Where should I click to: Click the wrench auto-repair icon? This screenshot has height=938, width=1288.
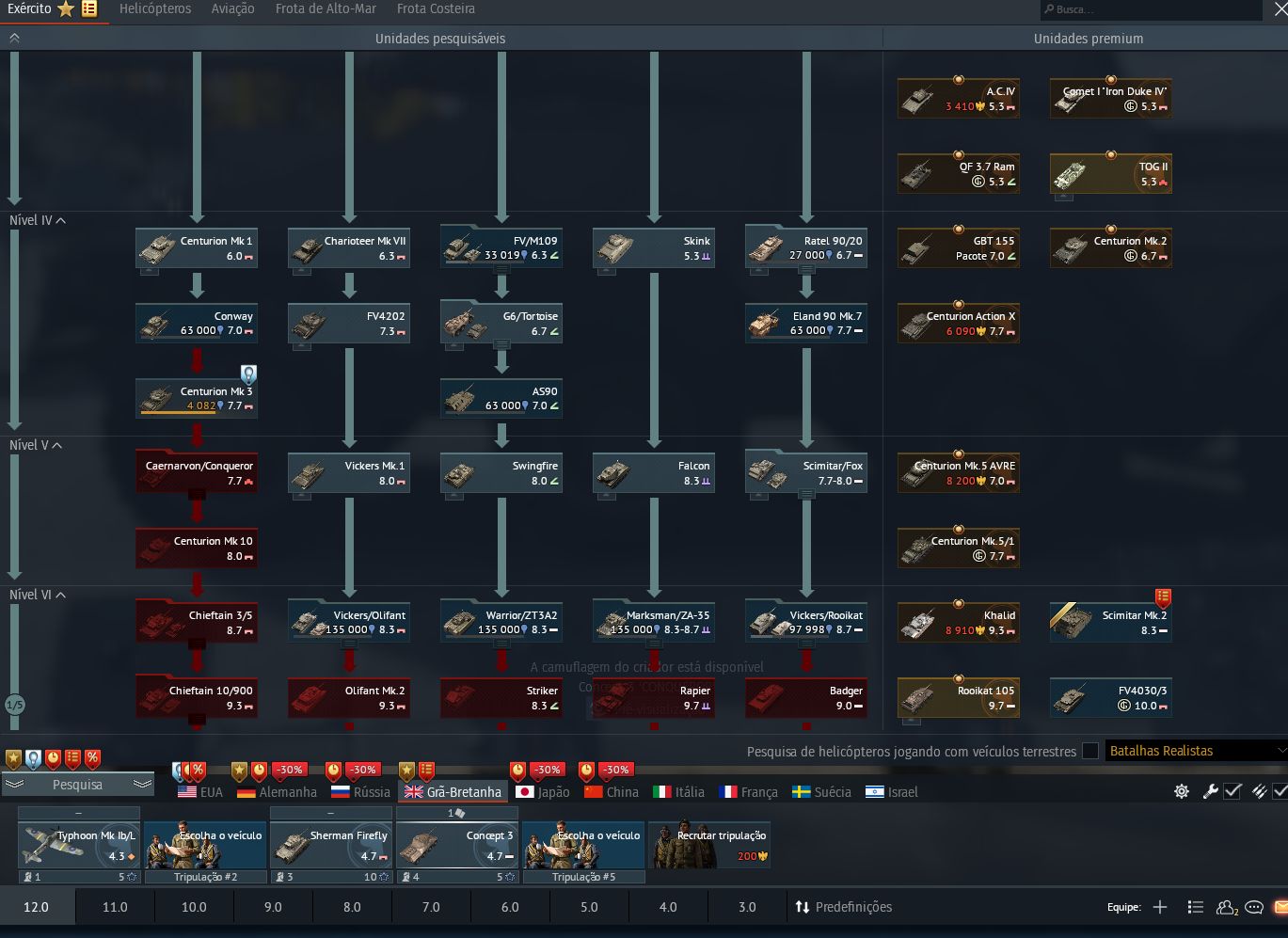(1211, 791)
